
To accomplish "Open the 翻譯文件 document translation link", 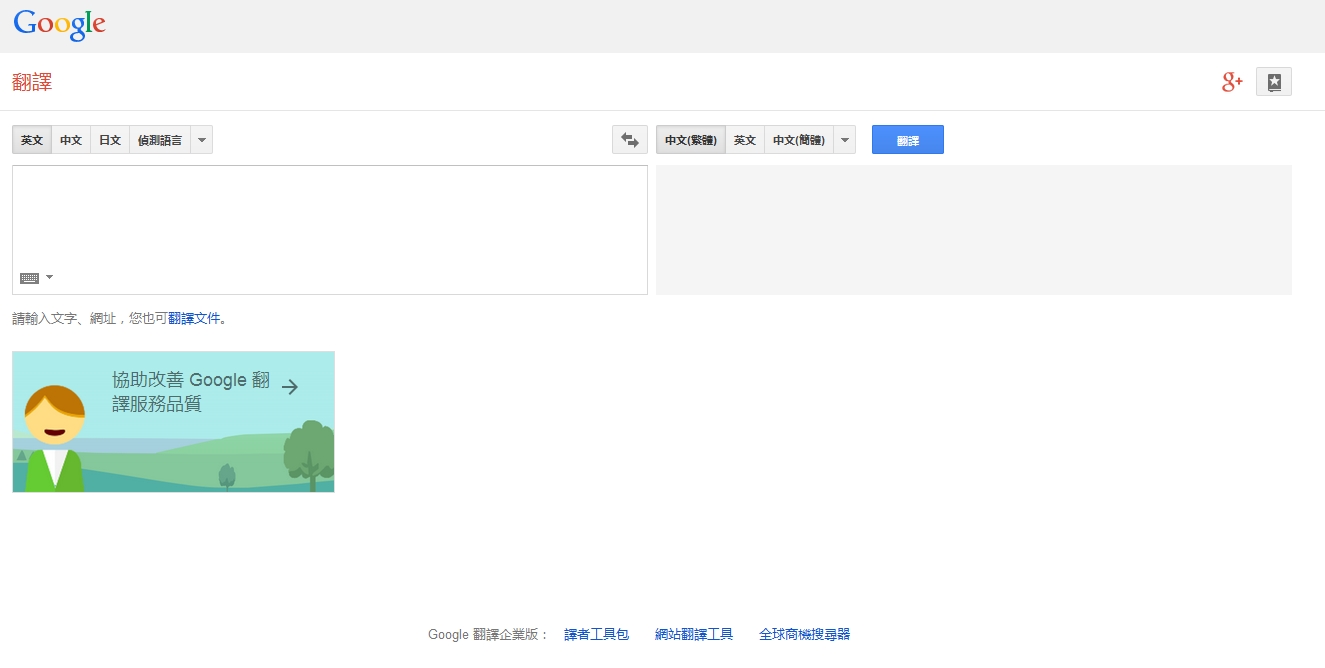I will [194, 319].
